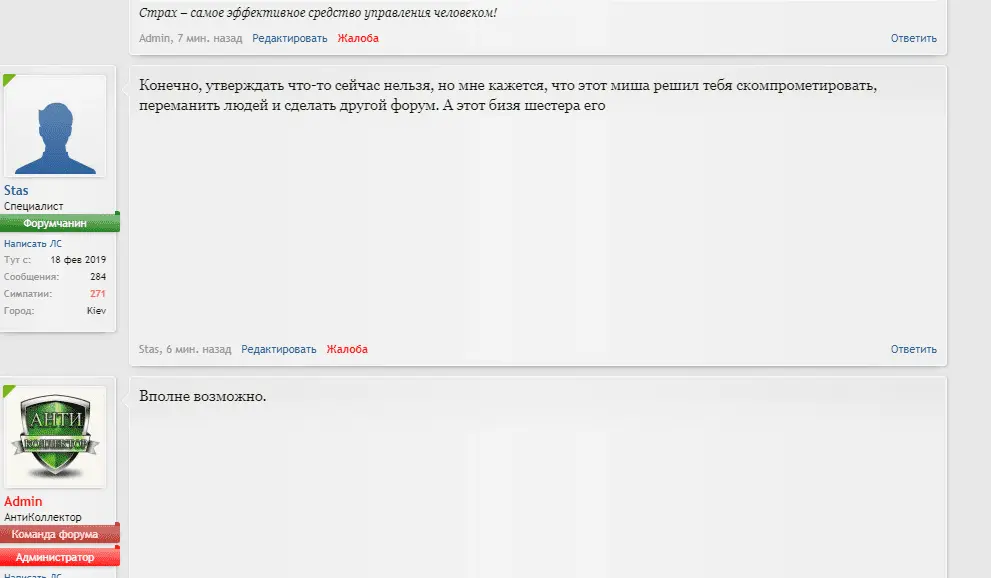The width and height of the screenshot is (991, 578).
Task: Click Жалоба on Stas's post
Action: point(347,349)
